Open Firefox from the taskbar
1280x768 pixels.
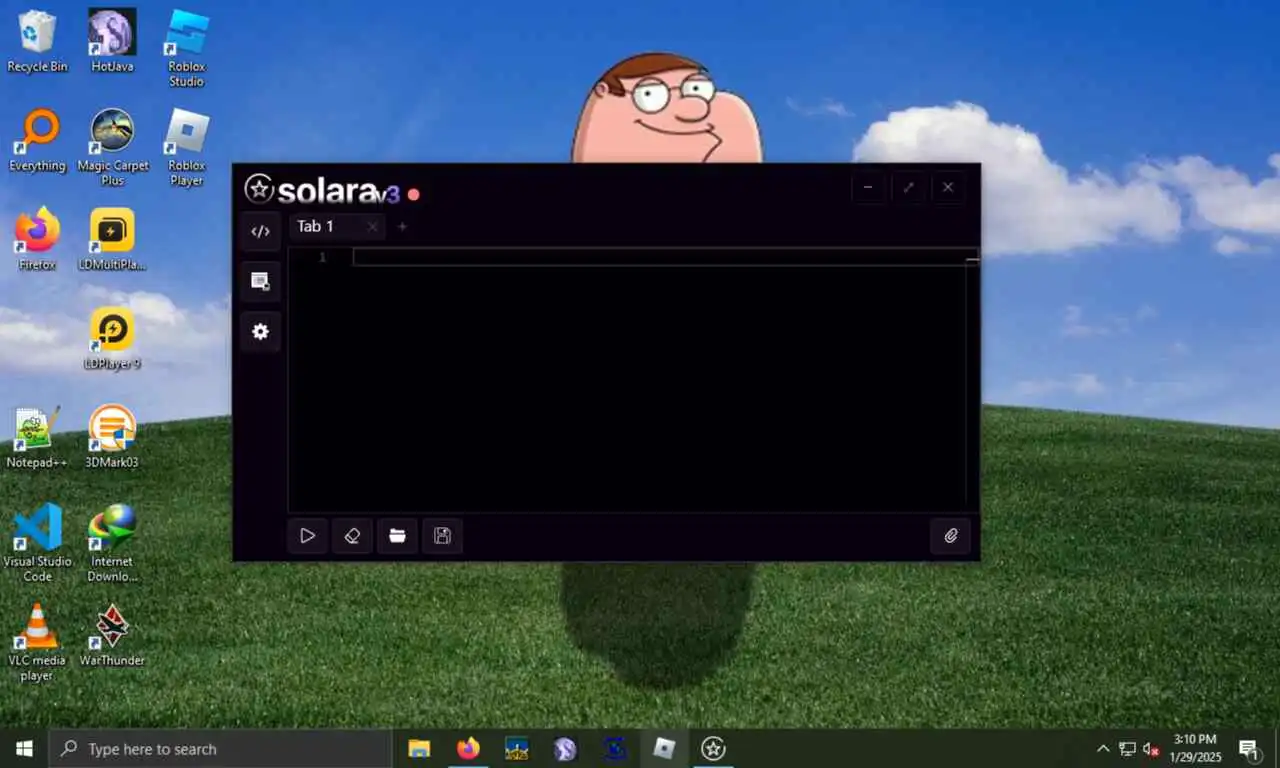pyautogui.click(x=468, y=748)
